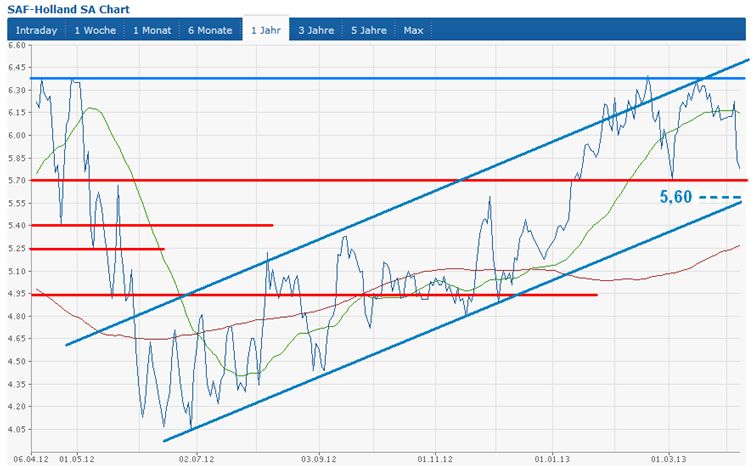Click the SAF-Holland SA Chart title
The image size is (753, 472).
(68, 9)
